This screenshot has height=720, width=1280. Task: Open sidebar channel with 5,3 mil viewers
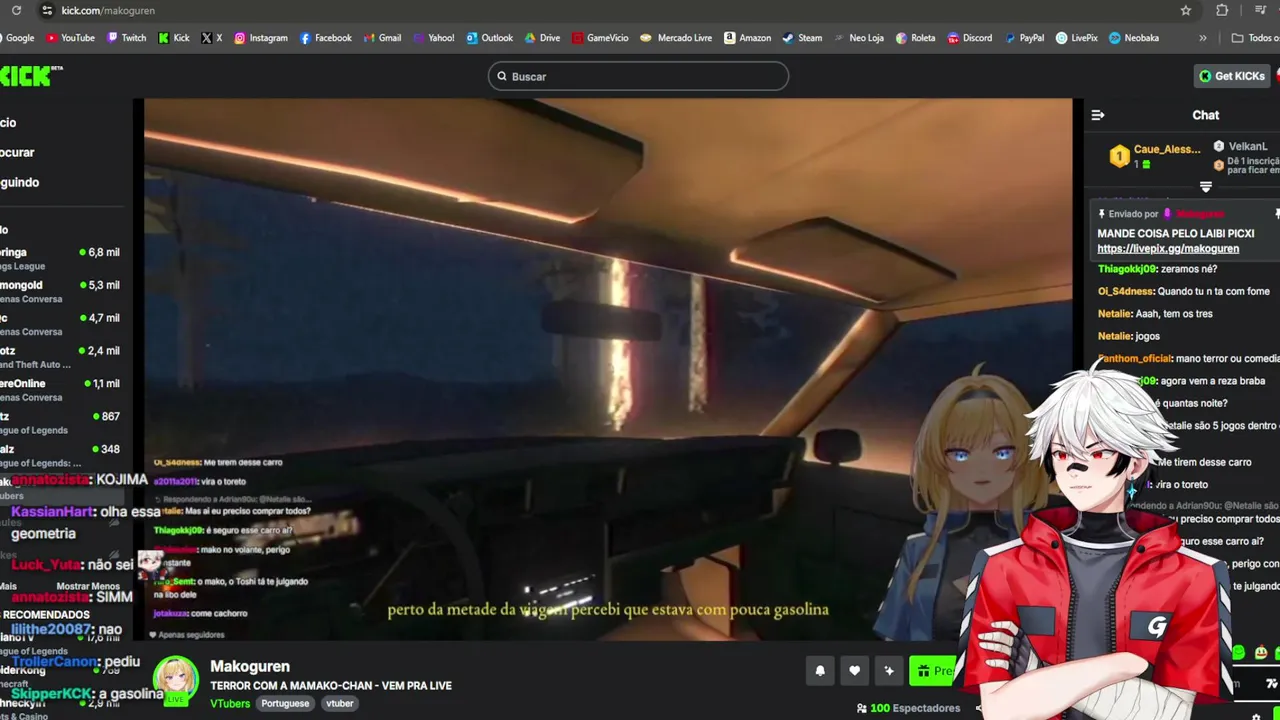point(60,291)
